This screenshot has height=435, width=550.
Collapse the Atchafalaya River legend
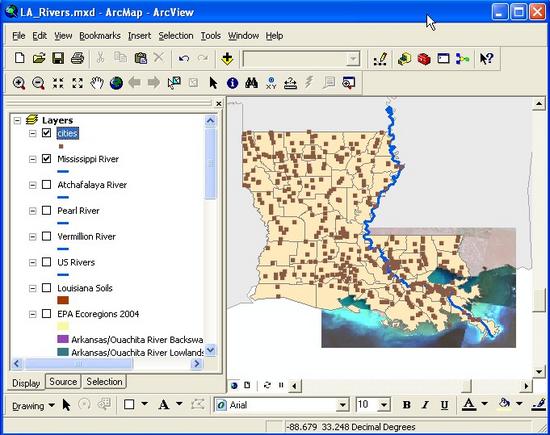(32, 185)
